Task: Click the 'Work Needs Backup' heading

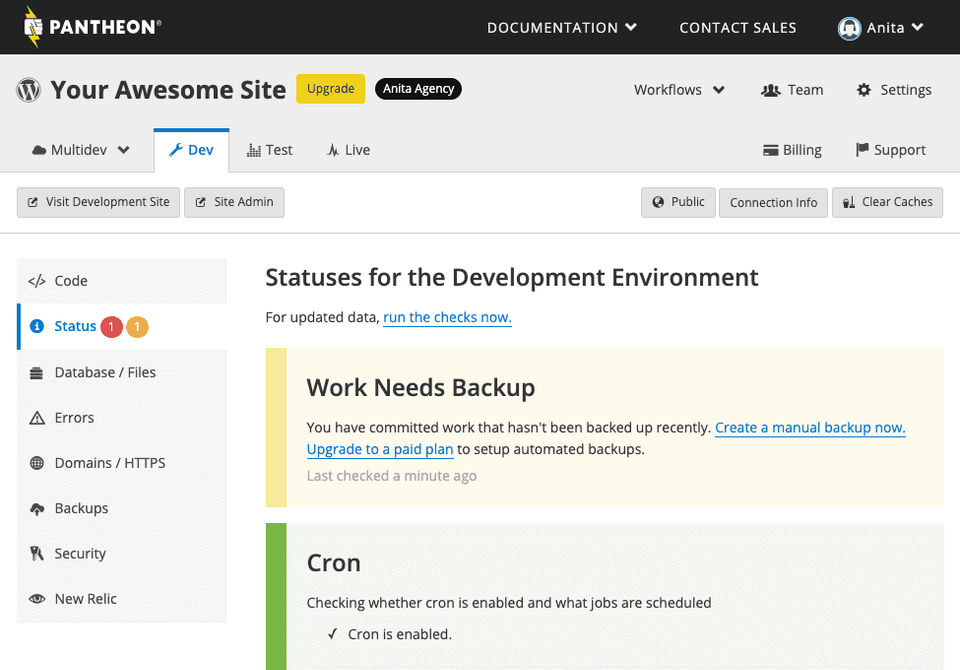Action: (421, 388)
